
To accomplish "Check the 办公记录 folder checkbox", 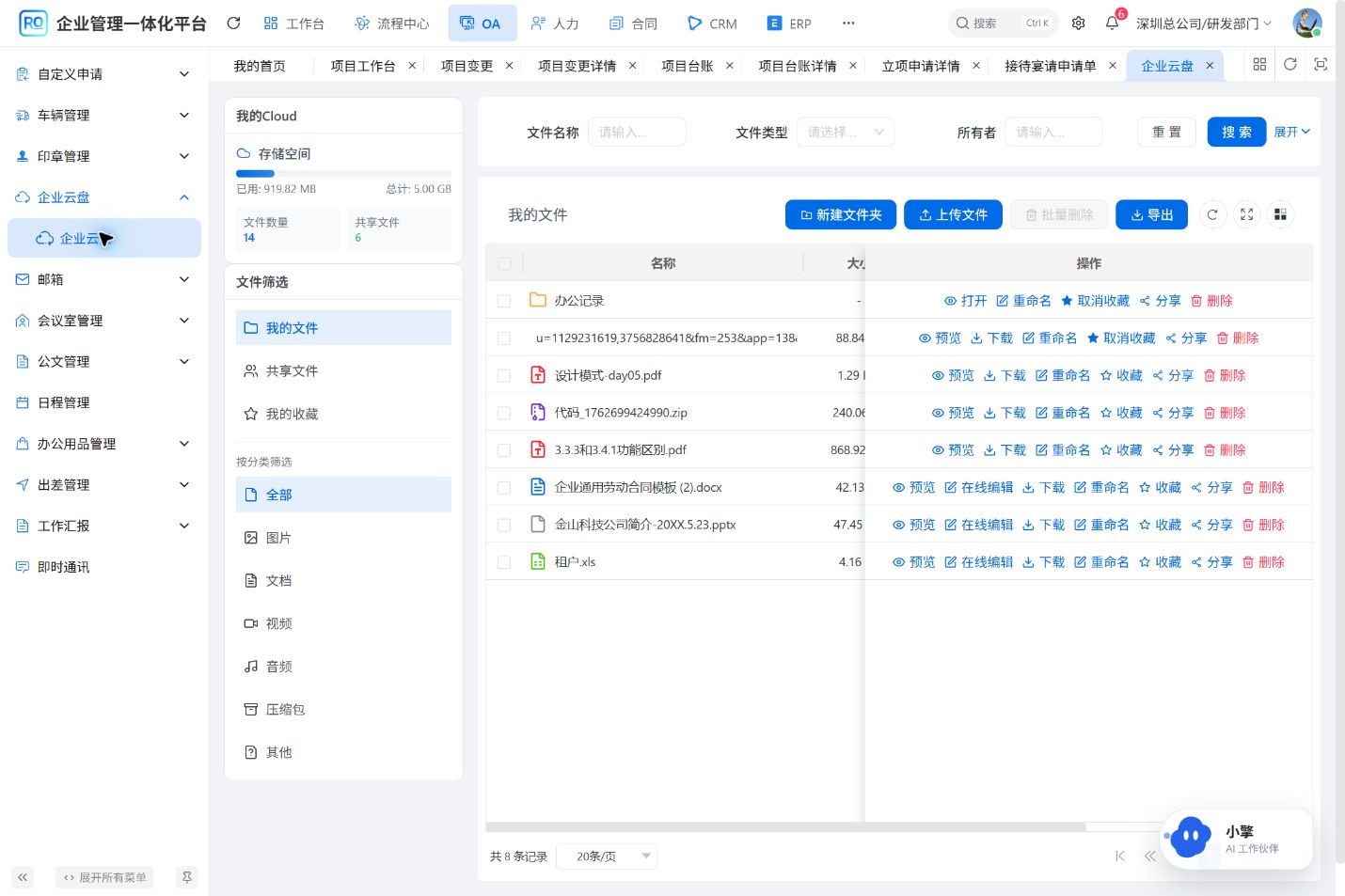I will [x=504, y=301].
